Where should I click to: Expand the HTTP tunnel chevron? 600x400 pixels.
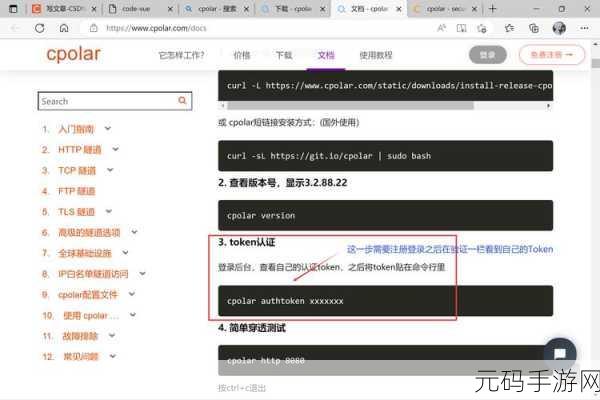click(x=116, y=149)
